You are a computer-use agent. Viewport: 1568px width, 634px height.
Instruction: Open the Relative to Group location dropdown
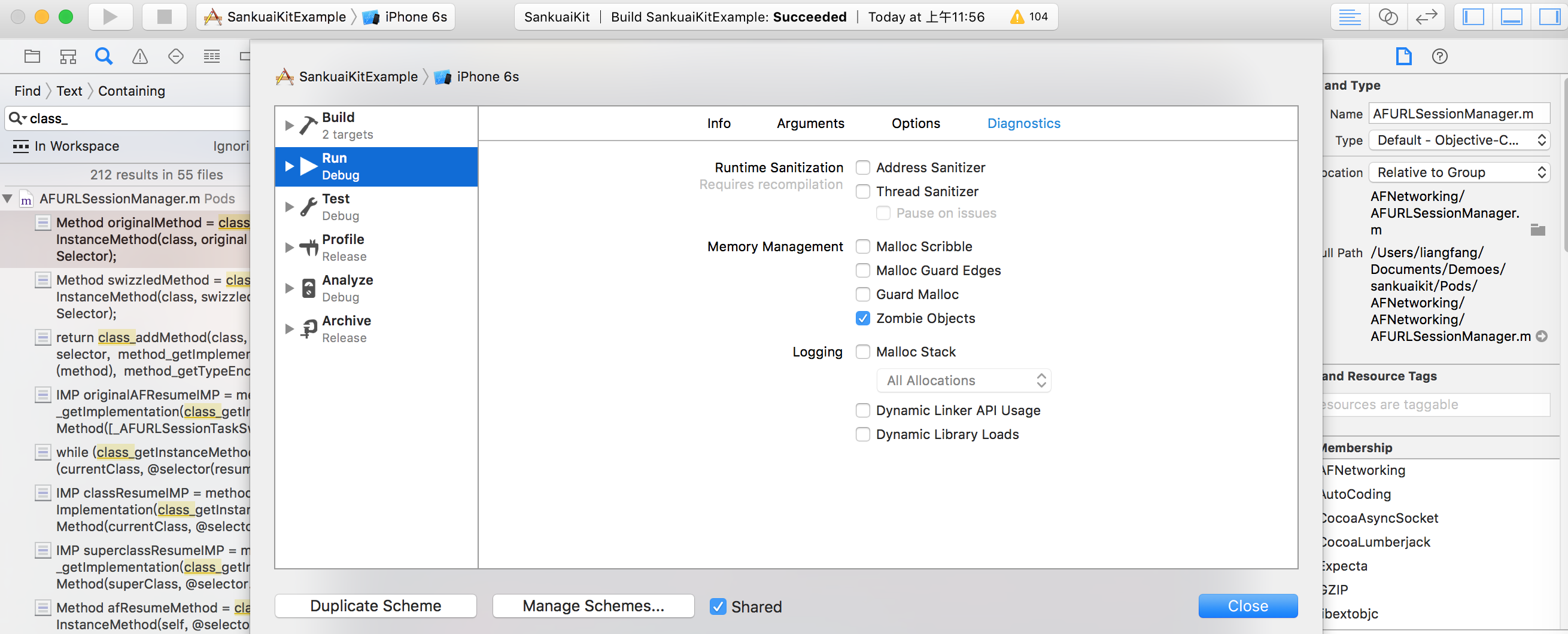1458,172
